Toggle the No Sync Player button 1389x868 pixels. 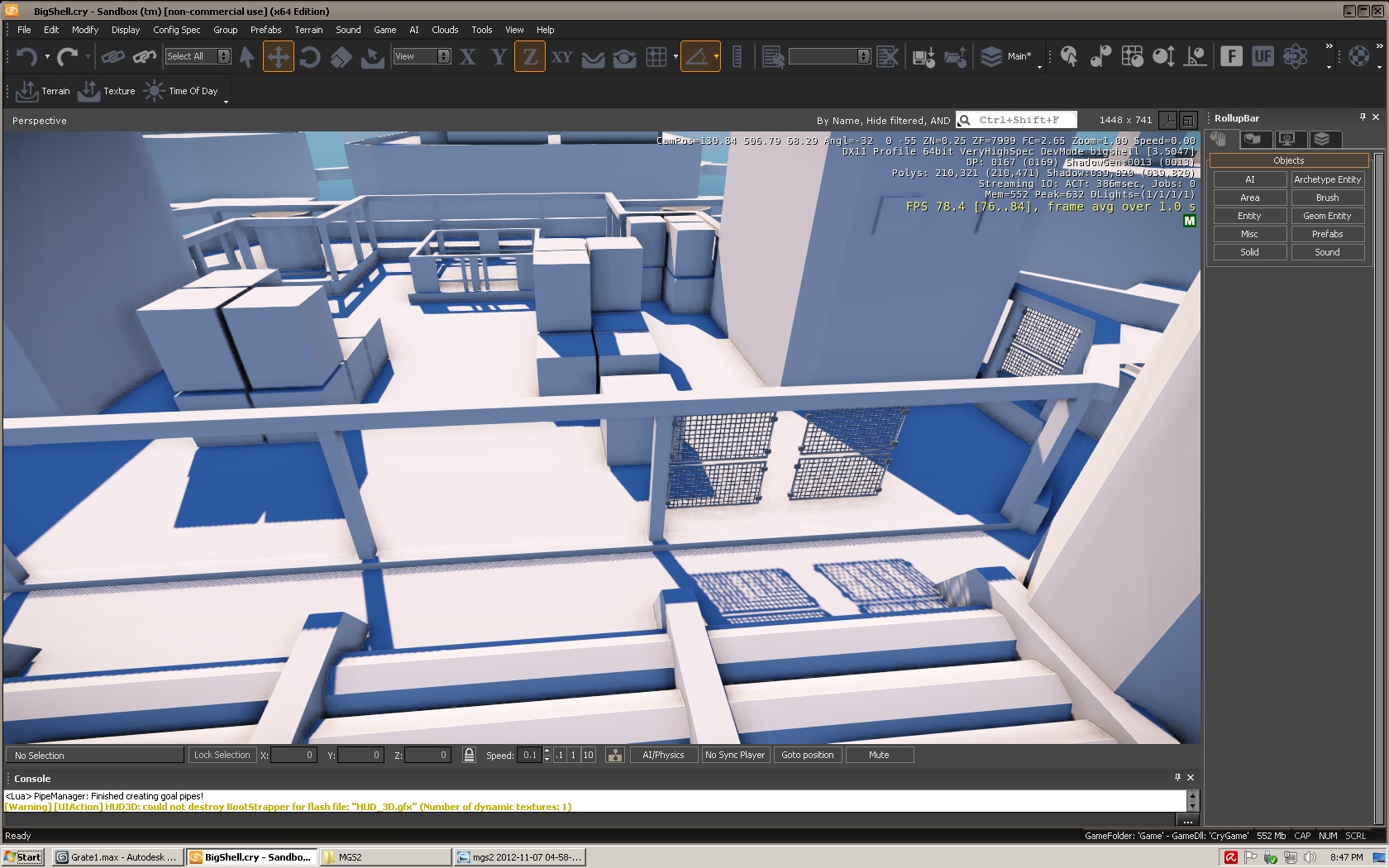pos(734,755)
